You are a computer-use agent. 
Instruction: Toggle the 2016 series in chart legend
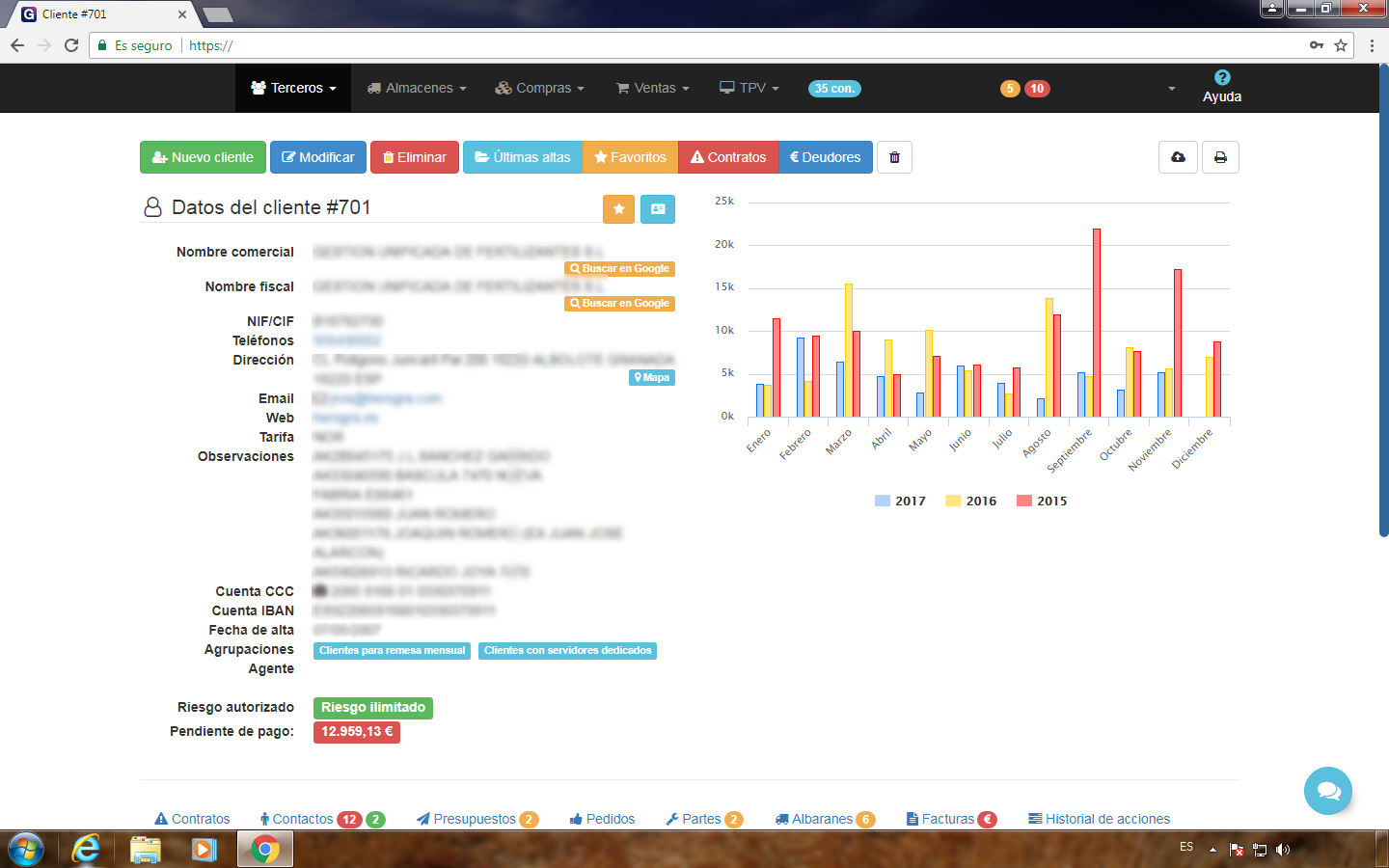[x=971, y=502]
